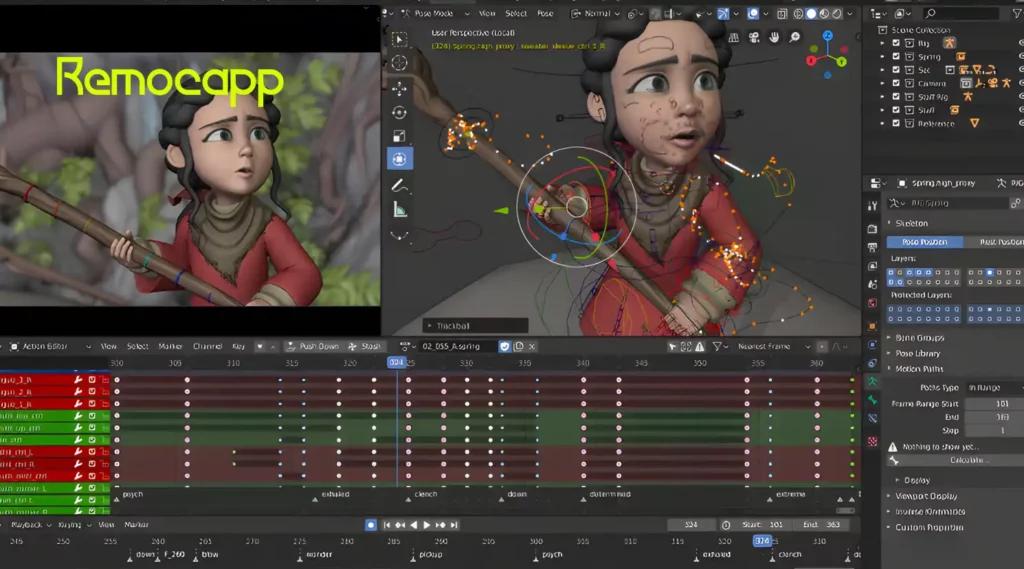Uncheck the Spring collection checkbox
The image size is (1024, 569).
(x=896, y=56)
